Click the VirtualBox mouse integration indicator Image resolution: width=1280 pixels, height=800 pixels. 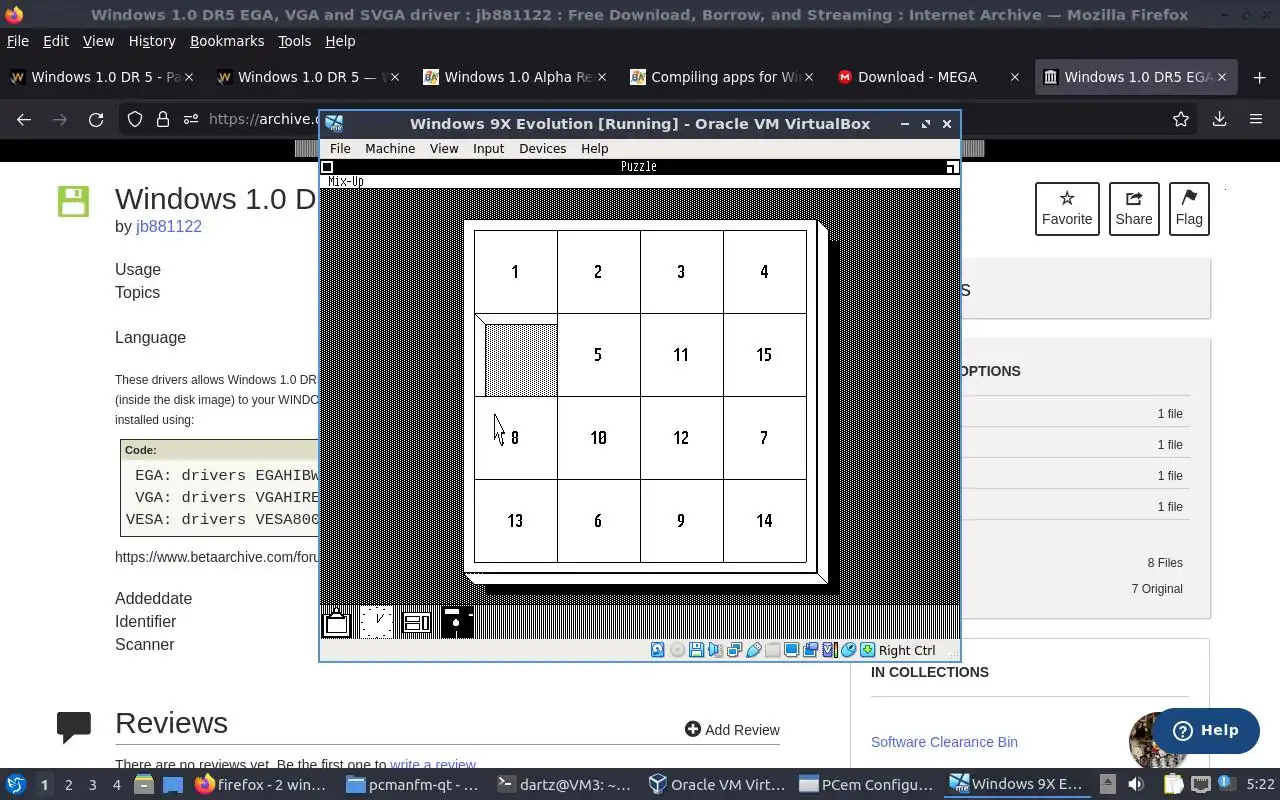[x=849, y=650]
